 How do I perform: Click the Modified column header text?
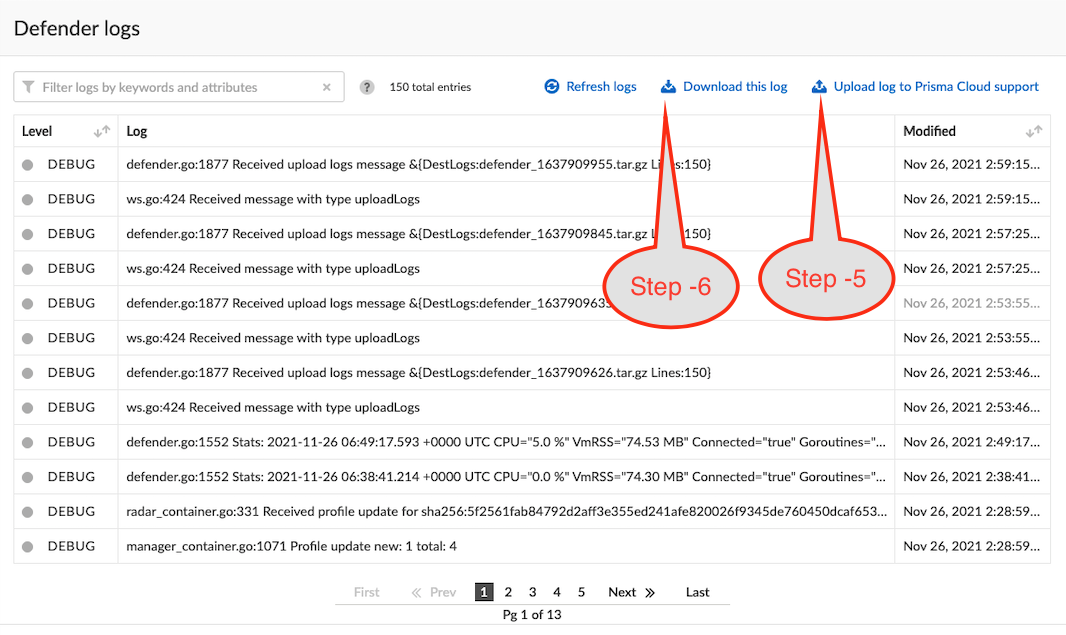(929, 131)
